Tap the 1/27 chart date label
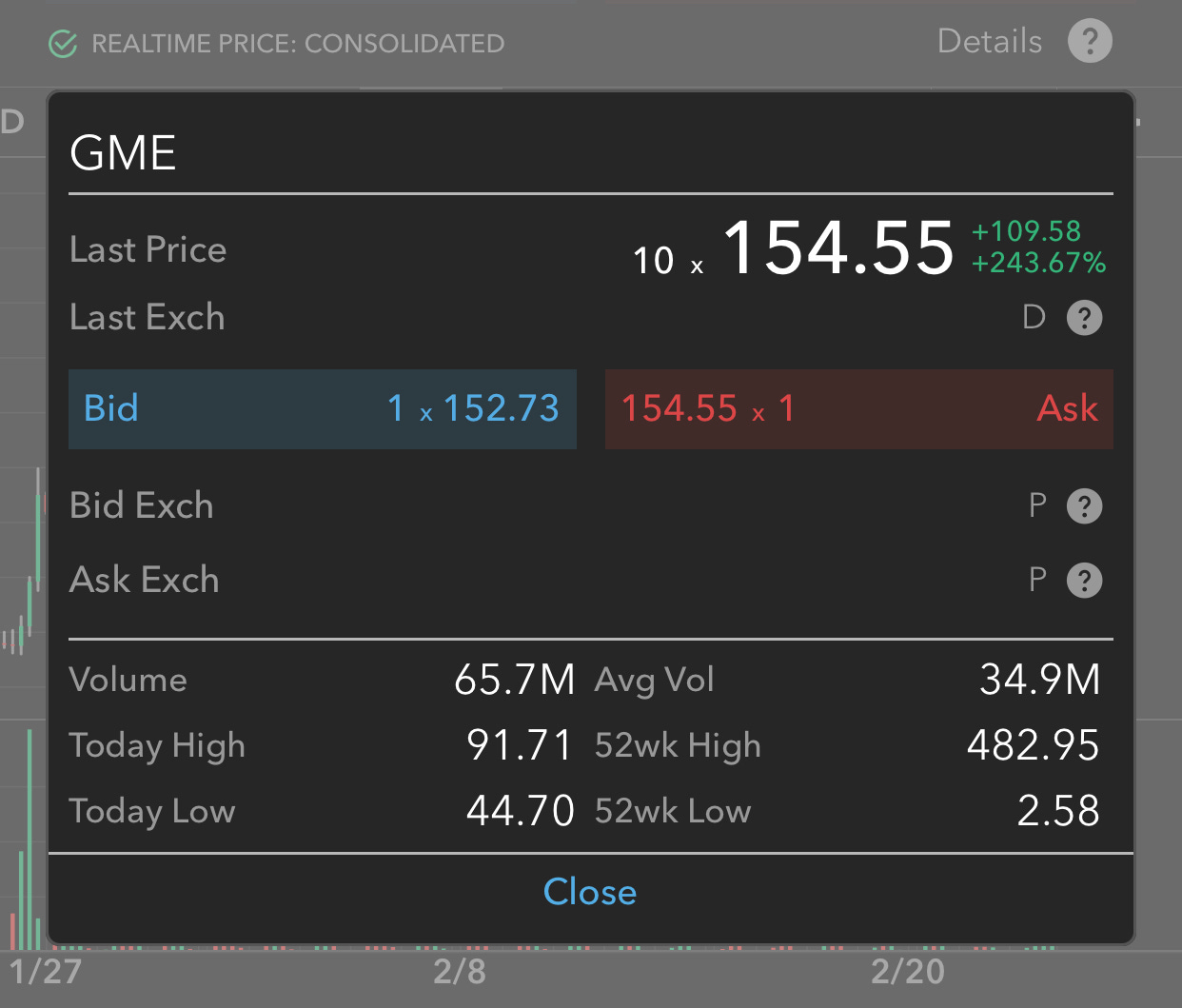The height and width of the screenshot is (1008, 1182). pyautogui.click(x=46, y=972)
